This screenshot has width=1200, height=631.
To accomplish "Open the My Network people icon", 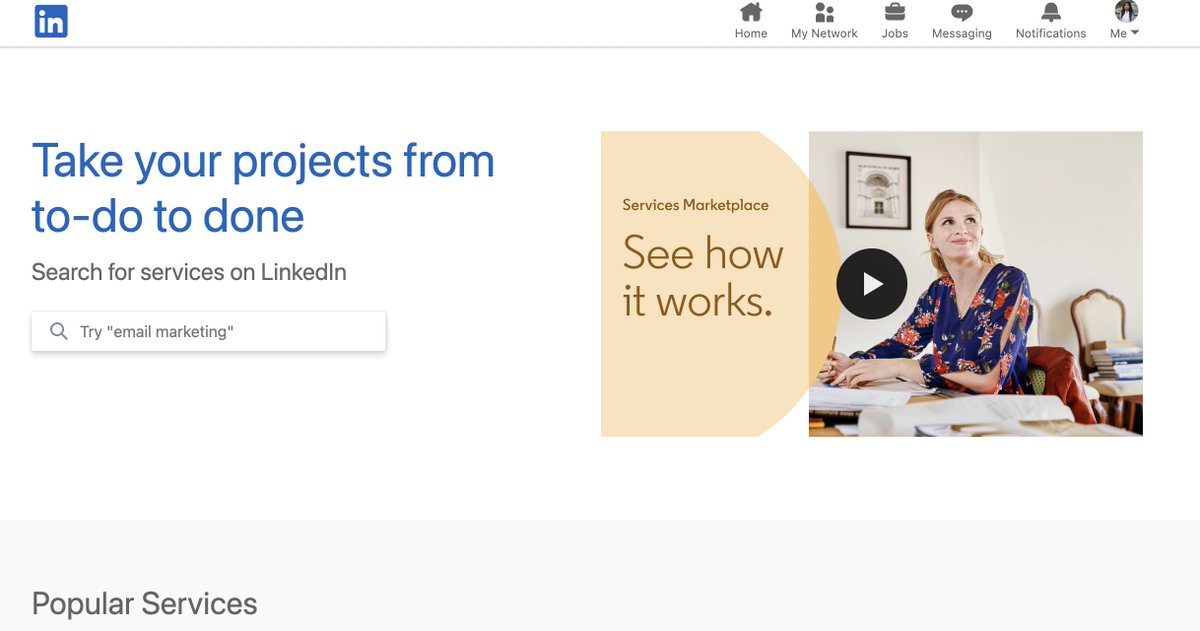I will click(x=824, y=12).
